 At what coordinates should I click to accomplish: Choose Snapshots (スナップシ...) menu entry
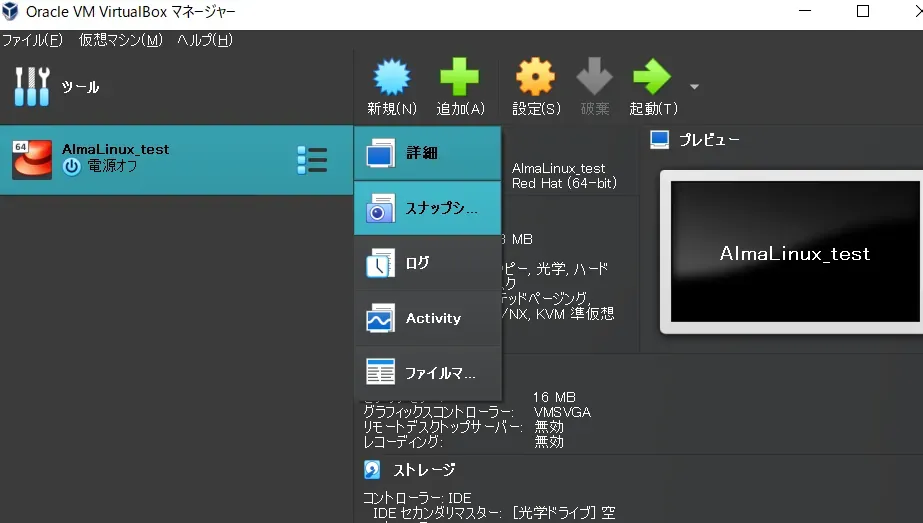[427, 209]
